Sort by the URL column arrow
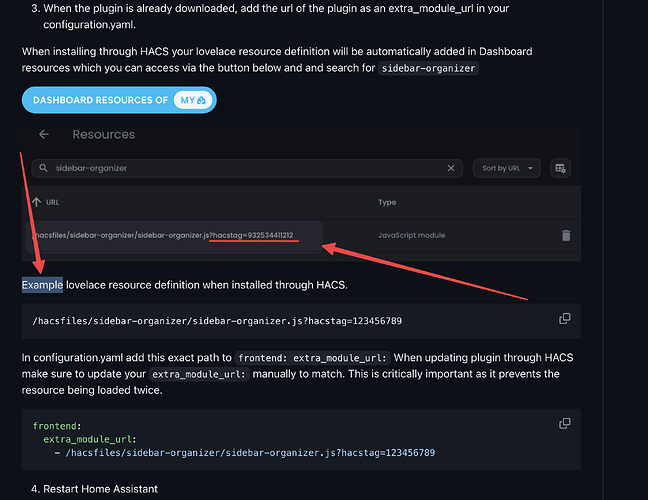The width and height of the screenshot is (648, 500). 37,202
